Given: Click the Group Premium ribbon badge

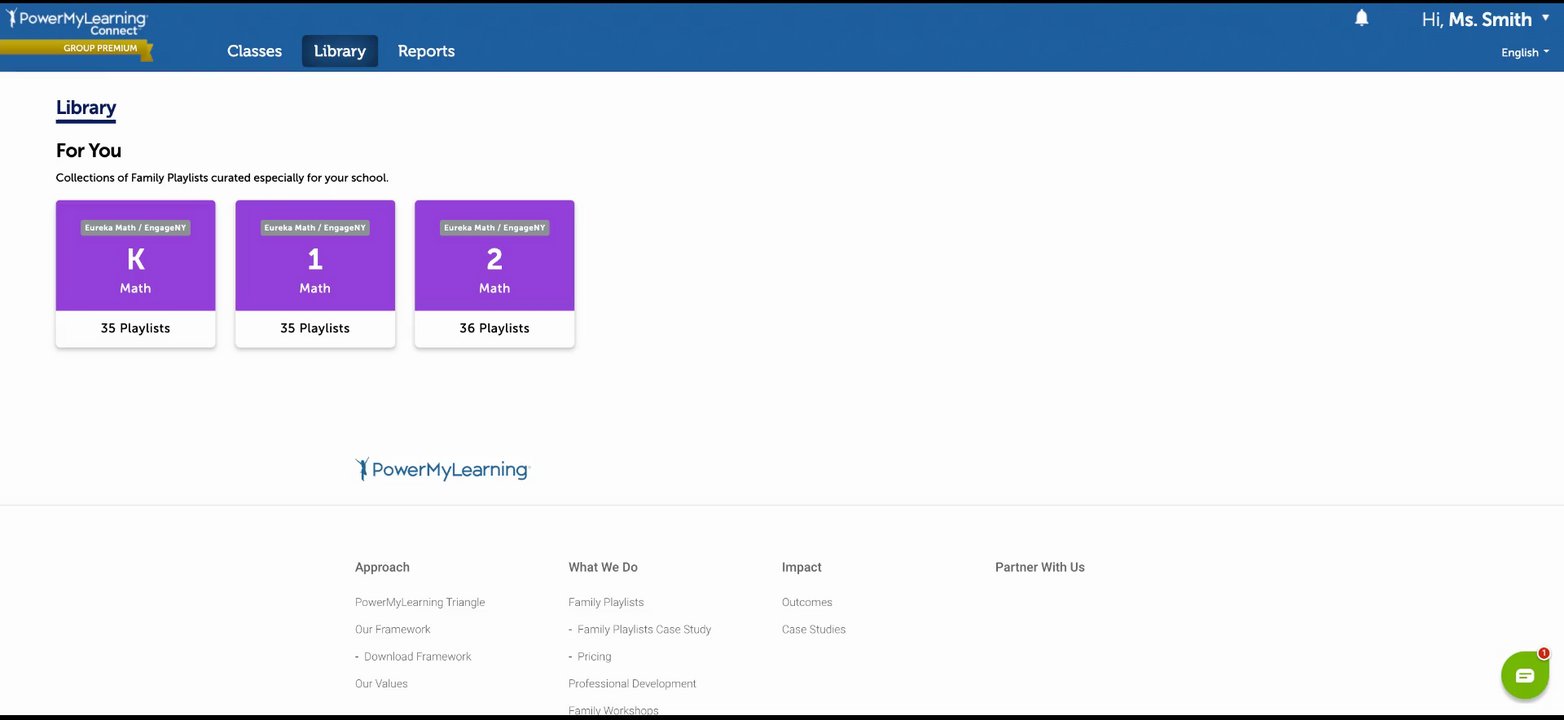Looking at the screenshot, I should point(77,49).
